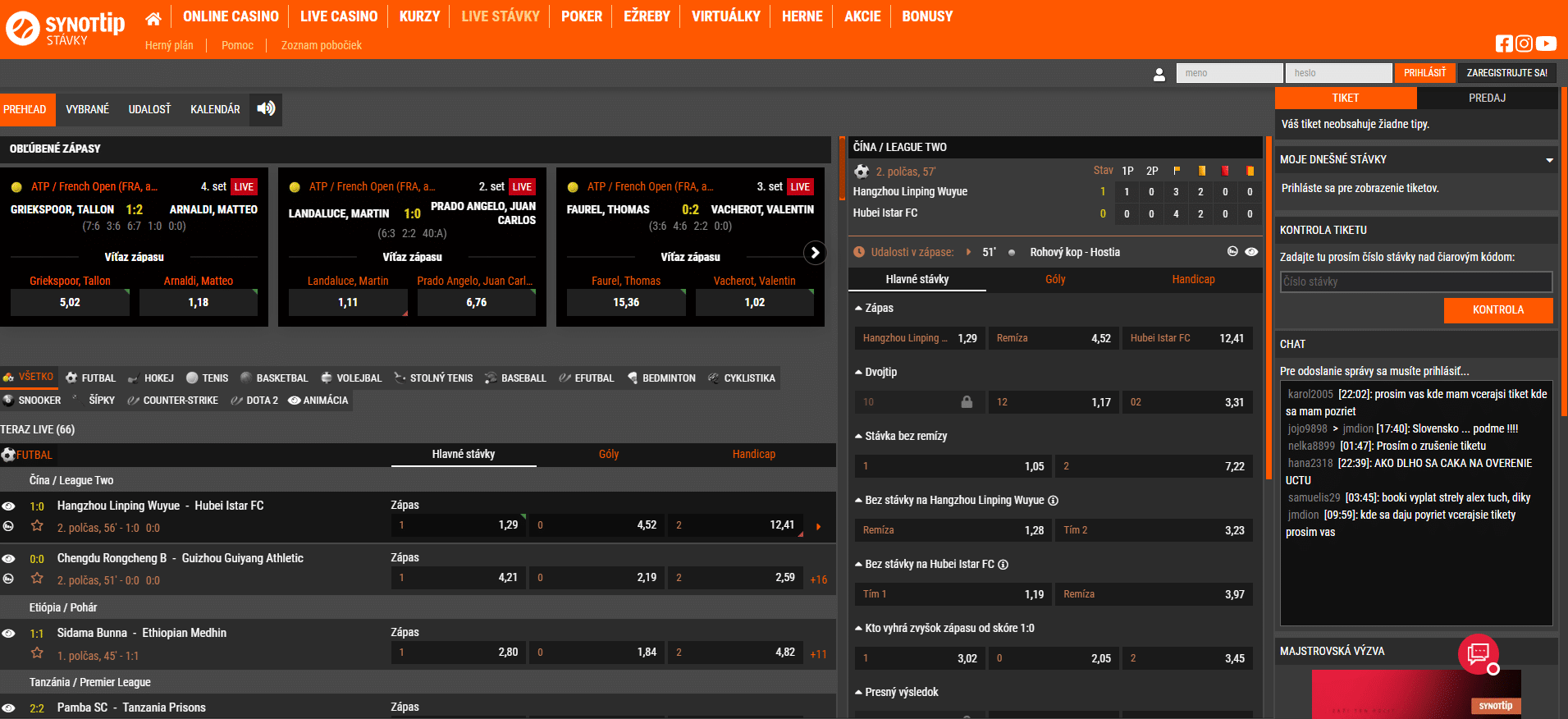Click the Synottip Stávky logo
This screenshot has height=719, width=1568.
coord(66,28)
